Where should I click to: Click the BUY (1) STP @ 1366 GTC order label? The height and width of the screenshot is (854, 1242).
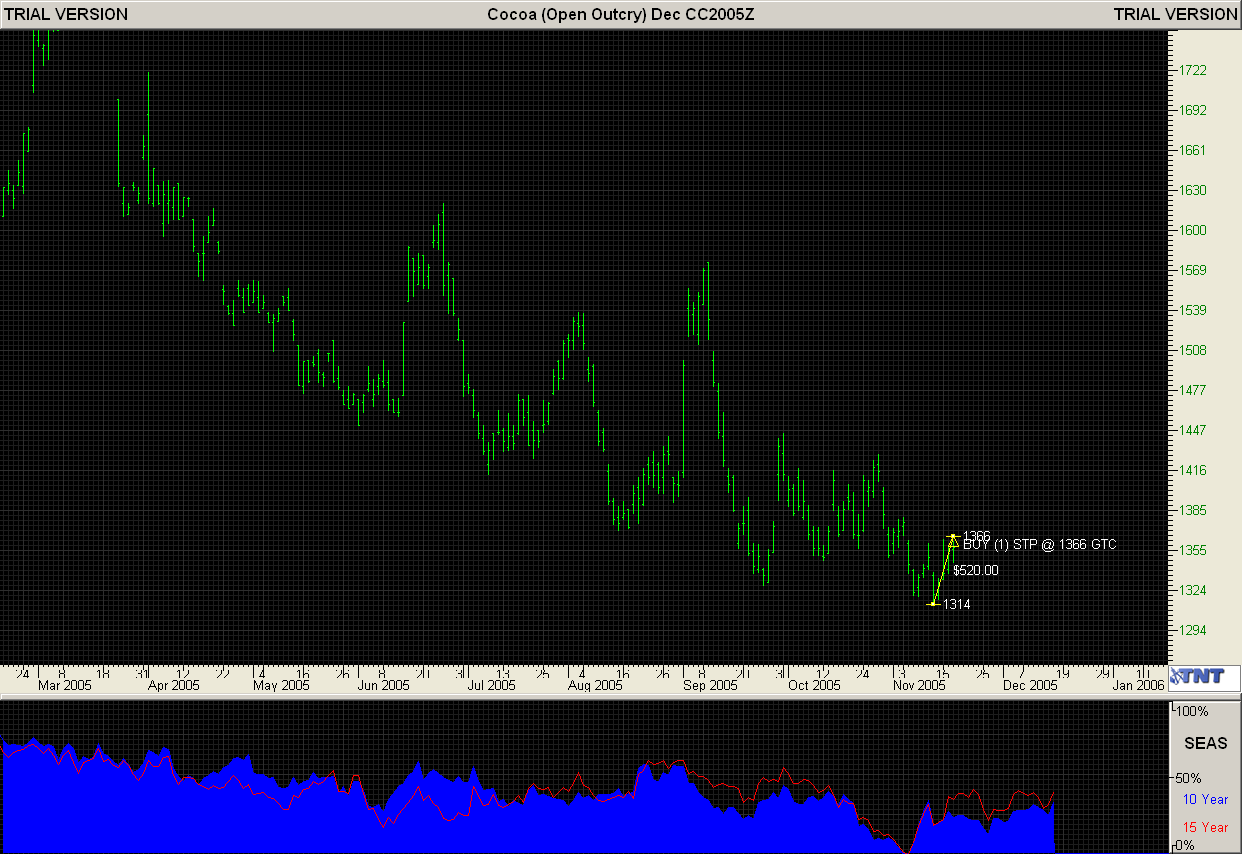coord(1039,545)
